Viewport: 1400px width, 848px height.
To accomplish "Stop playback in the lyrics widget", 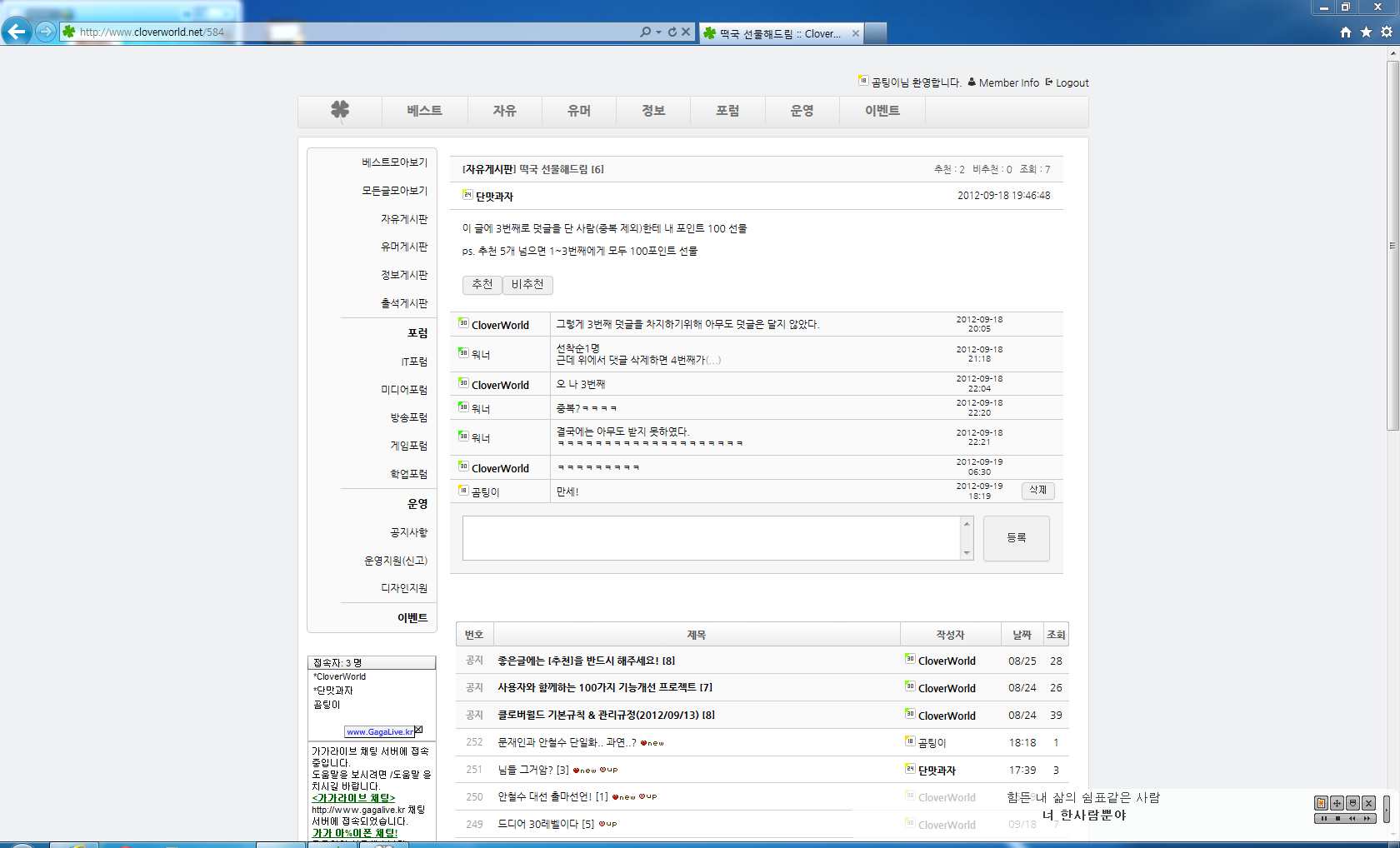I will (1337, 818).
